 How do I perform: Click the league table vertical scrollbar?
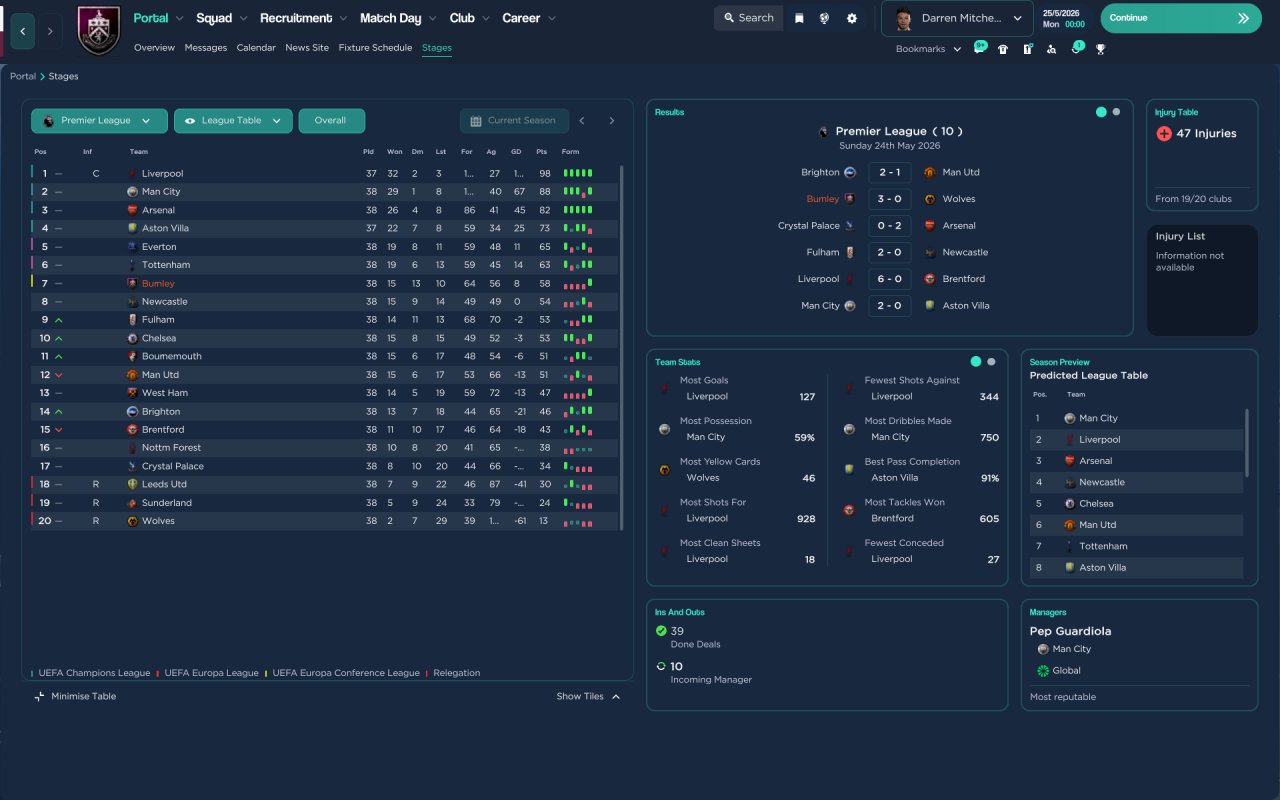point(621,348)
